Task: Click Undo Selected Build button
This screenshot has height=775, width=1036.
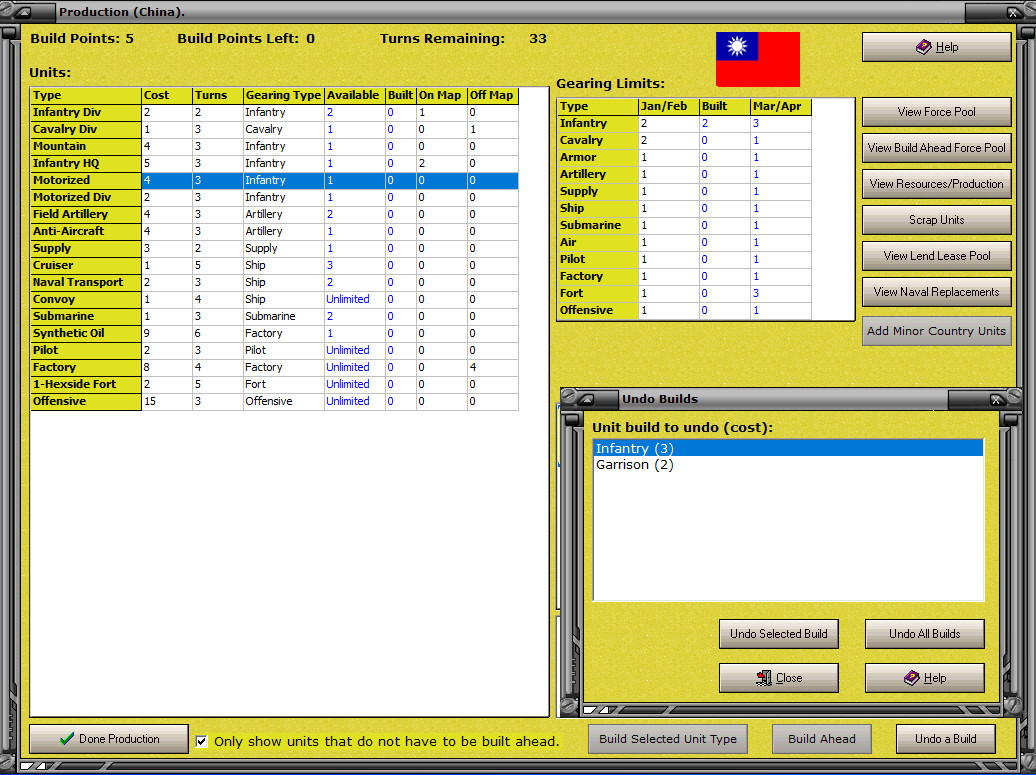Action: pyautogui.click(x=778, y=634)
